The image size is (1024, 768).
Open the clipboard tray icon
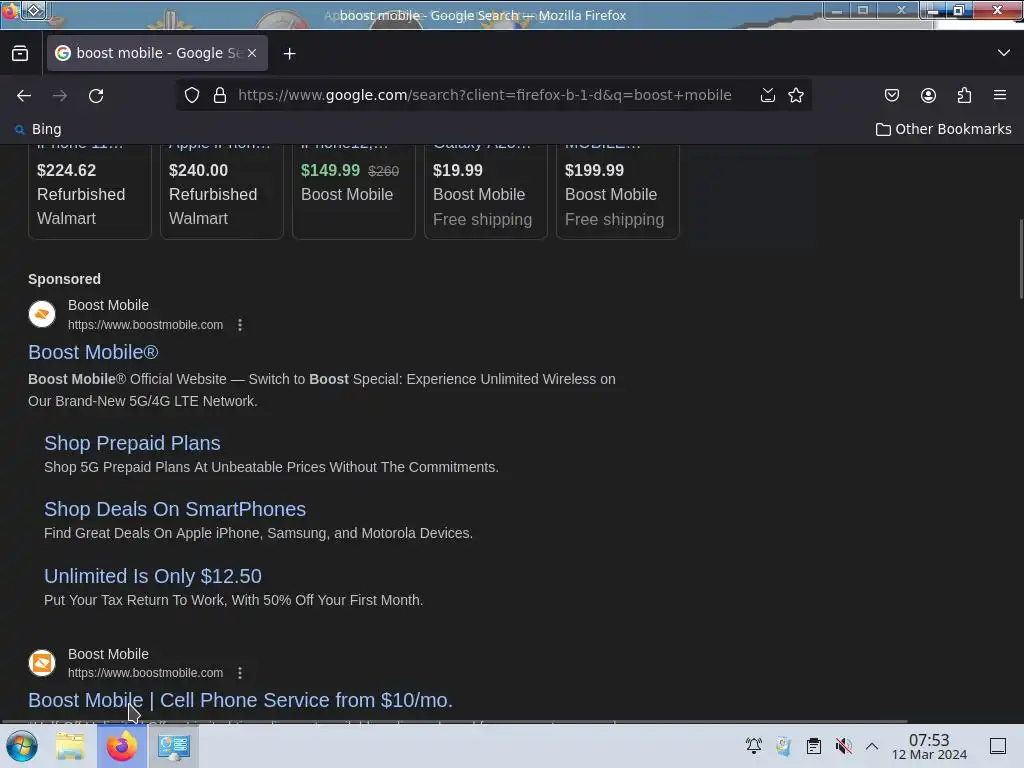pyautogui.click(x=814, y=746)
